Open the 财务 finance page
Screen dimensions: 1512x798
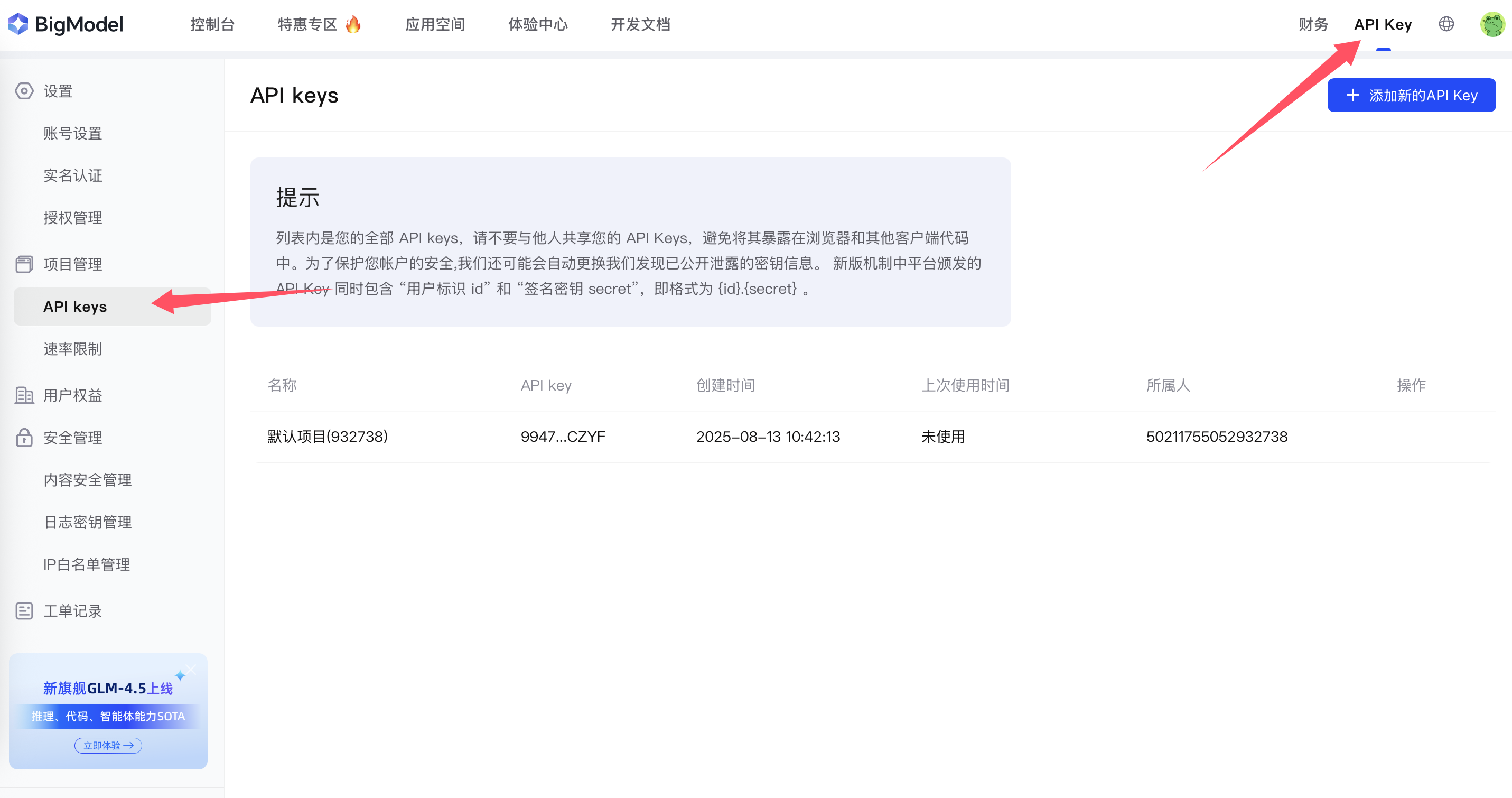[1313, 25]
